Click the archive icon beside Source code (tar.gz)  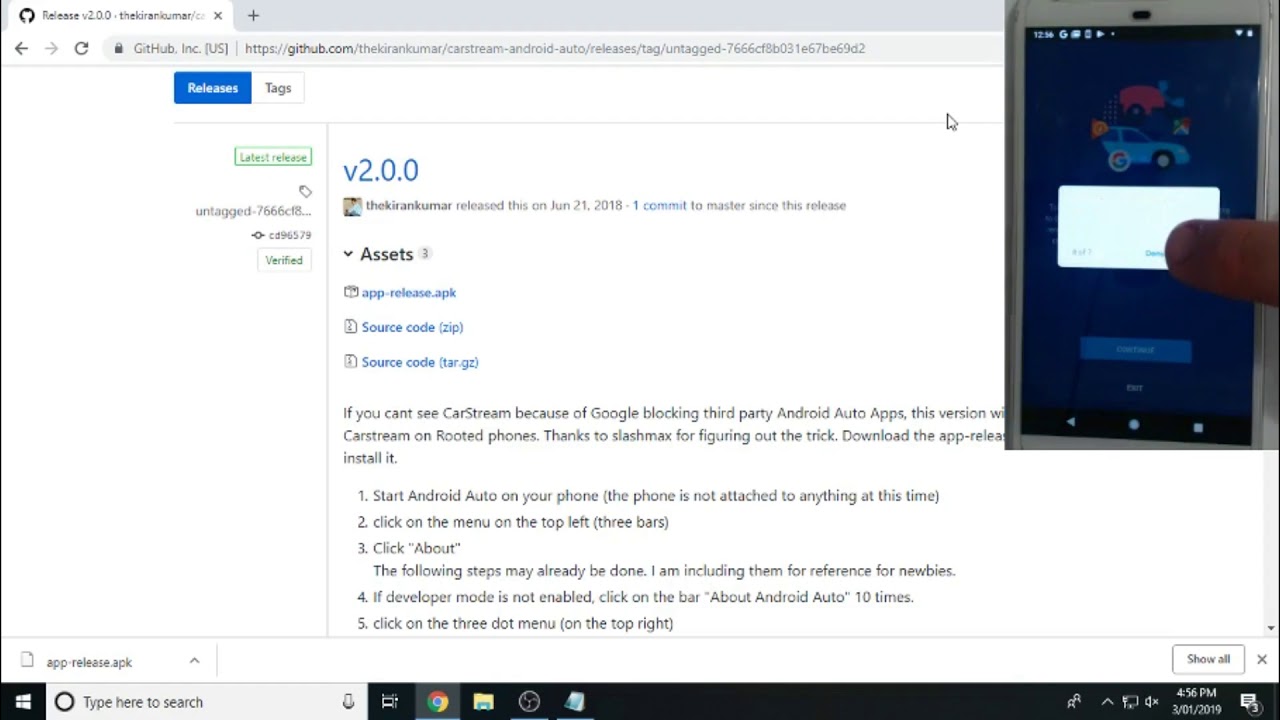[x=350, y=362]
